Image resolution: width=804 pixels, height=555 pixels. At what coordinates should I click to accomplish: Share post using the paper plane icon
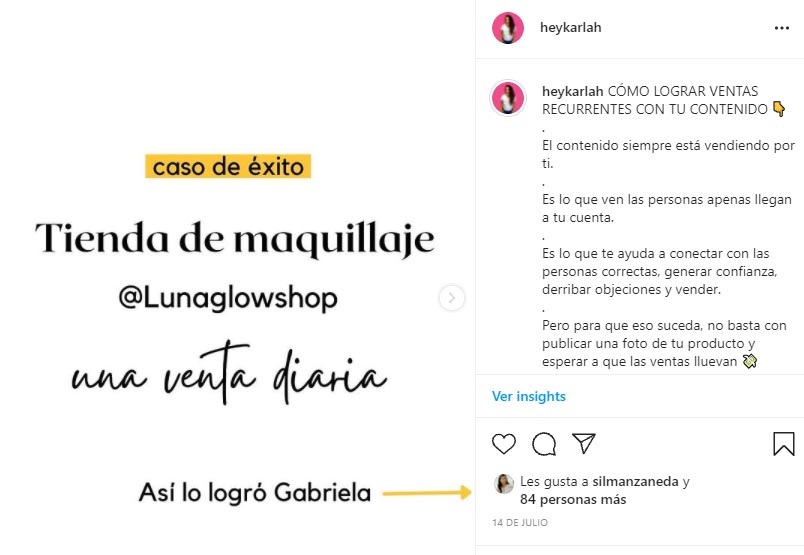click(584, 444)
